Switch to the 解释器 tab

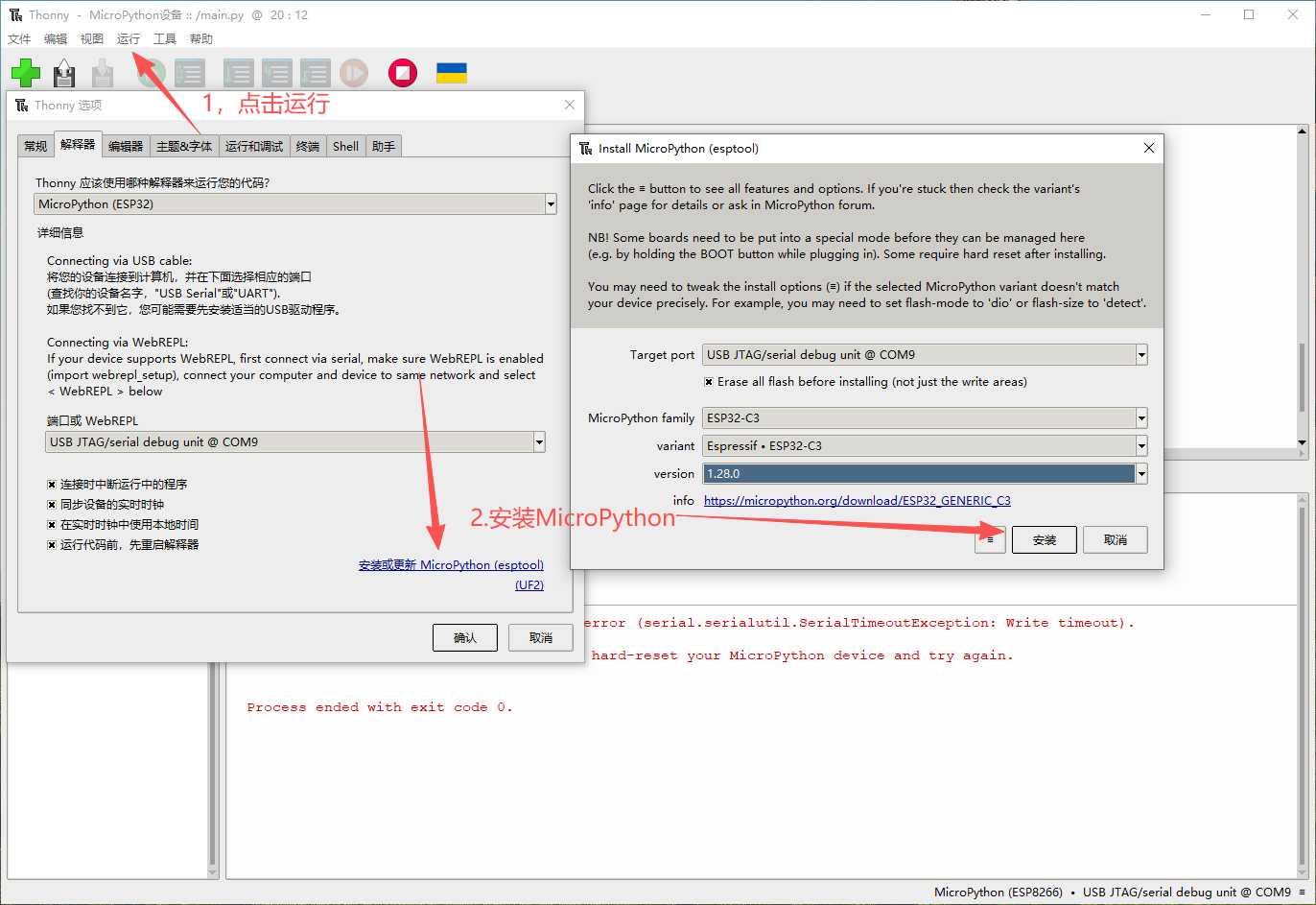point(78,144)
